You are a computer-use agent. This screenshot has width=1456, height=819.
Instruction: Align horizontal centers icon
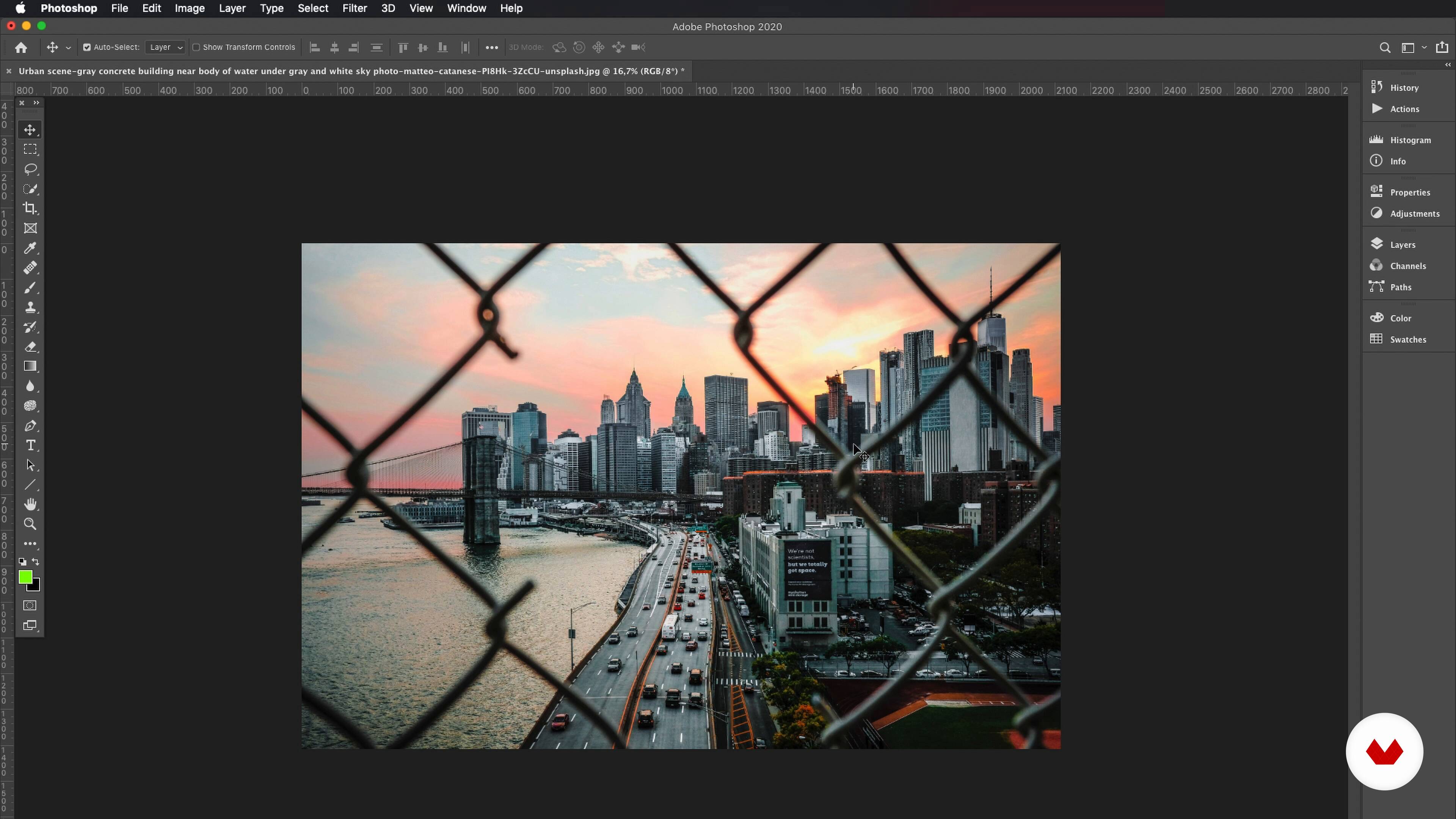tap(334, 47)
